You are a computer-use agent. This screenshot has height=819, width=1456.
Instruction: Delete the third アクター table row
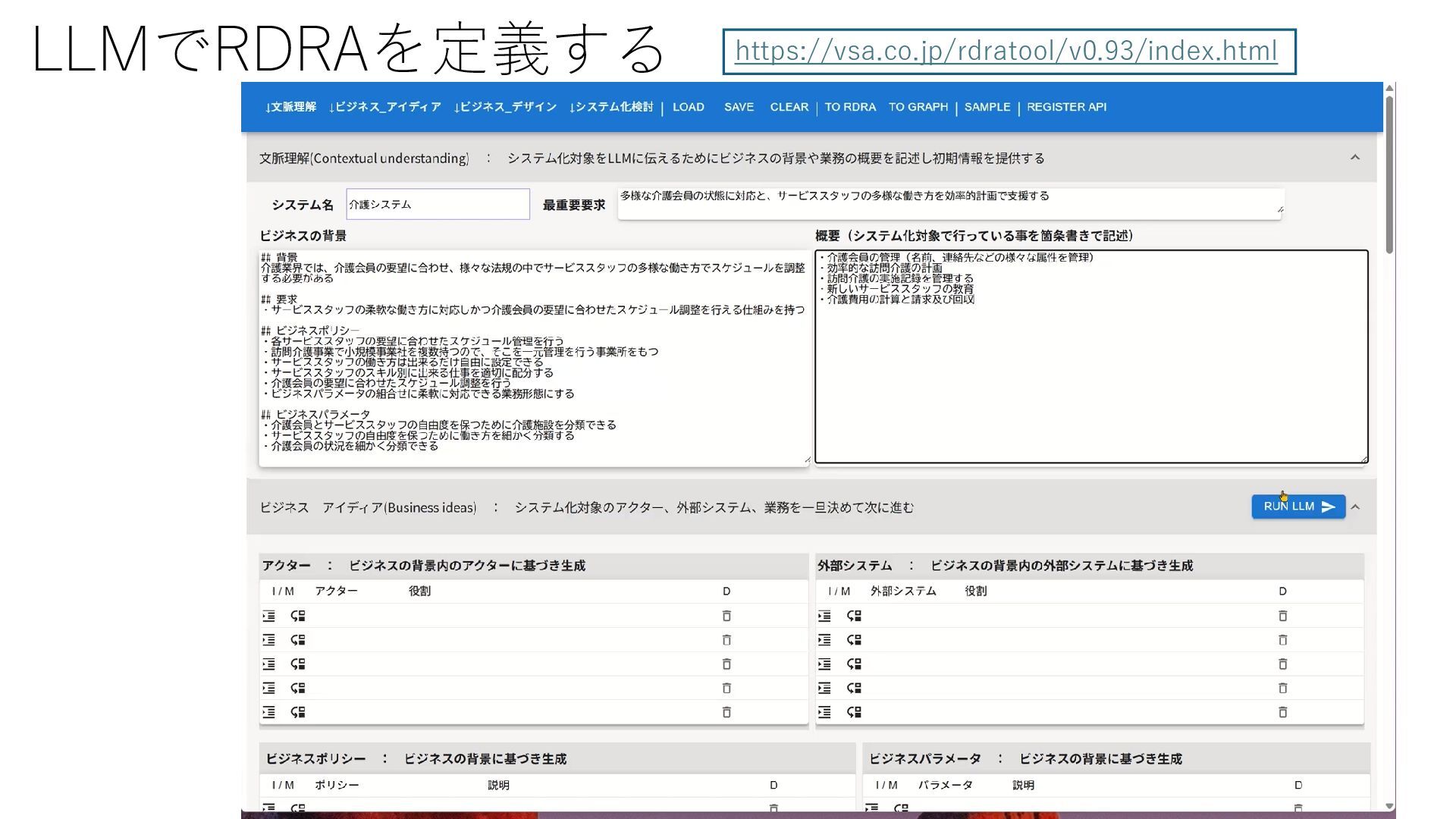point(726,664)
